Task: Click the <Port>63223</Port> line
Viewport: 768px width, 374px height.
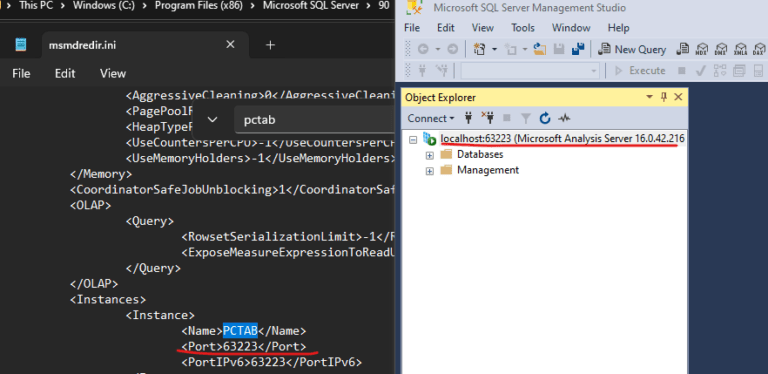Action: [243, 347]
